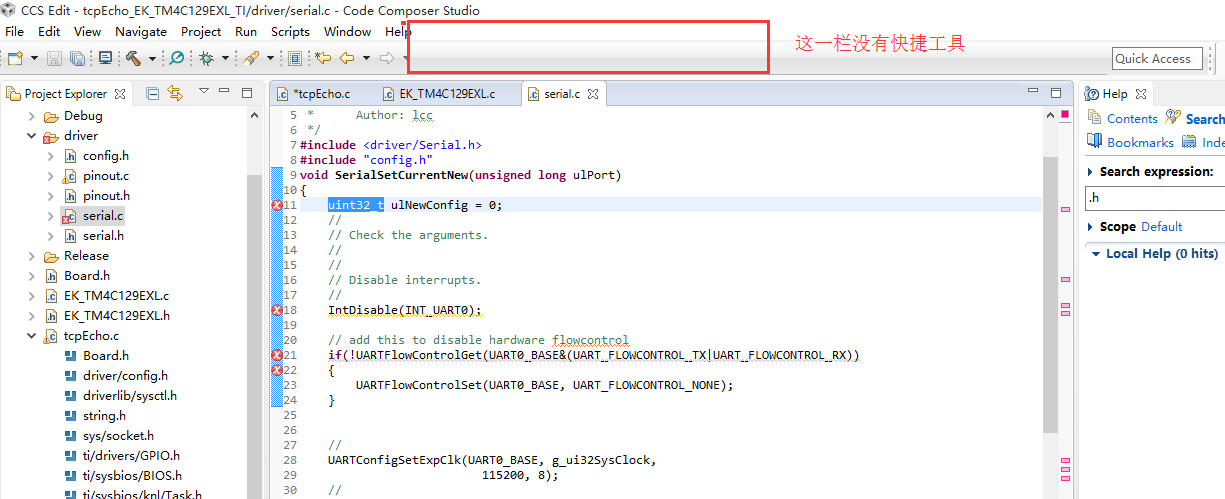The image size is (1225, 499).
Task: Minimize the Project Explorer panel
Action: click(226, 92)
